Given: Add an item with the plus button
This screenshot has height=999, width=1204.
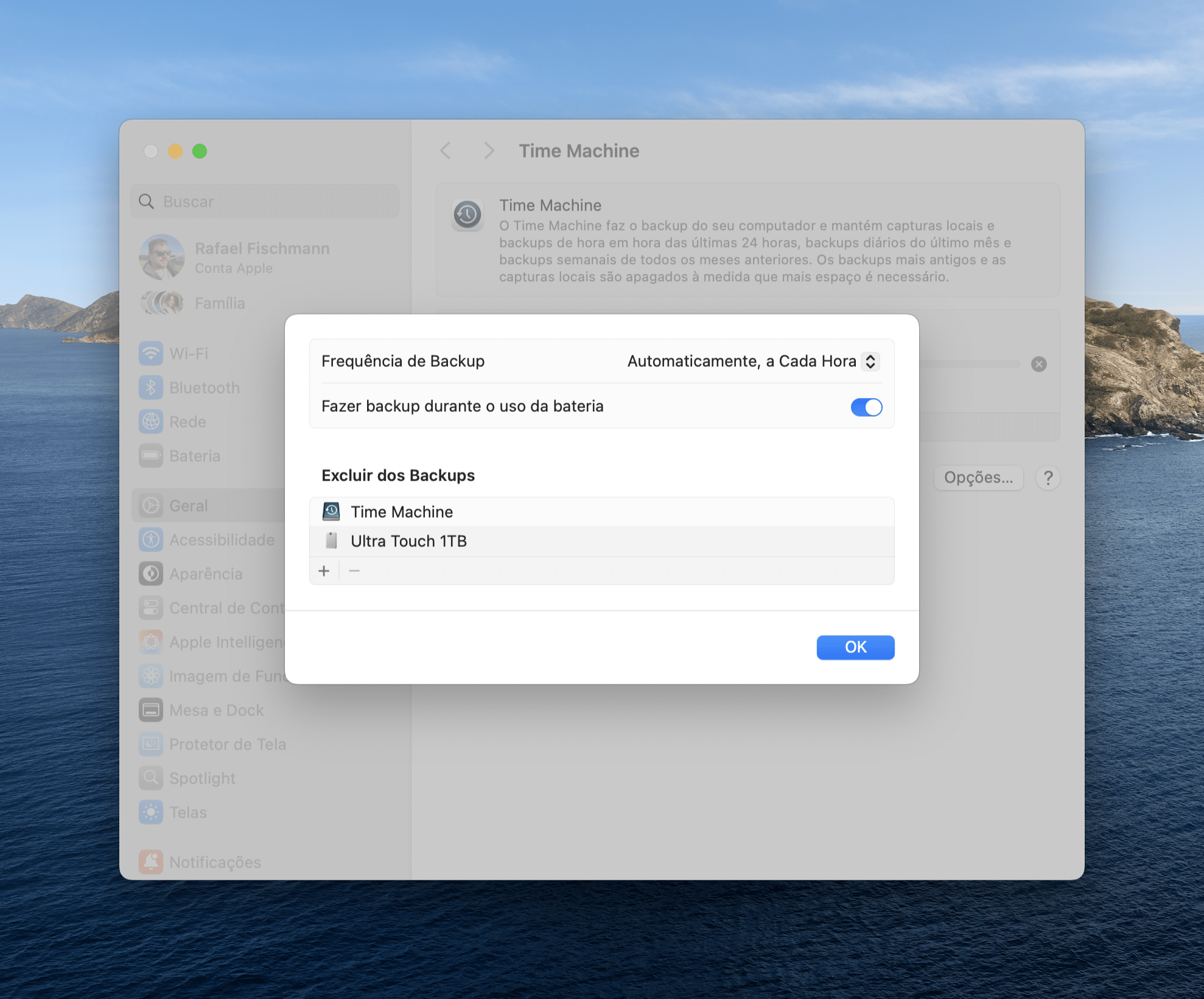Looking at the screenshot, I should pyautogui.click(x=324, y=571).
